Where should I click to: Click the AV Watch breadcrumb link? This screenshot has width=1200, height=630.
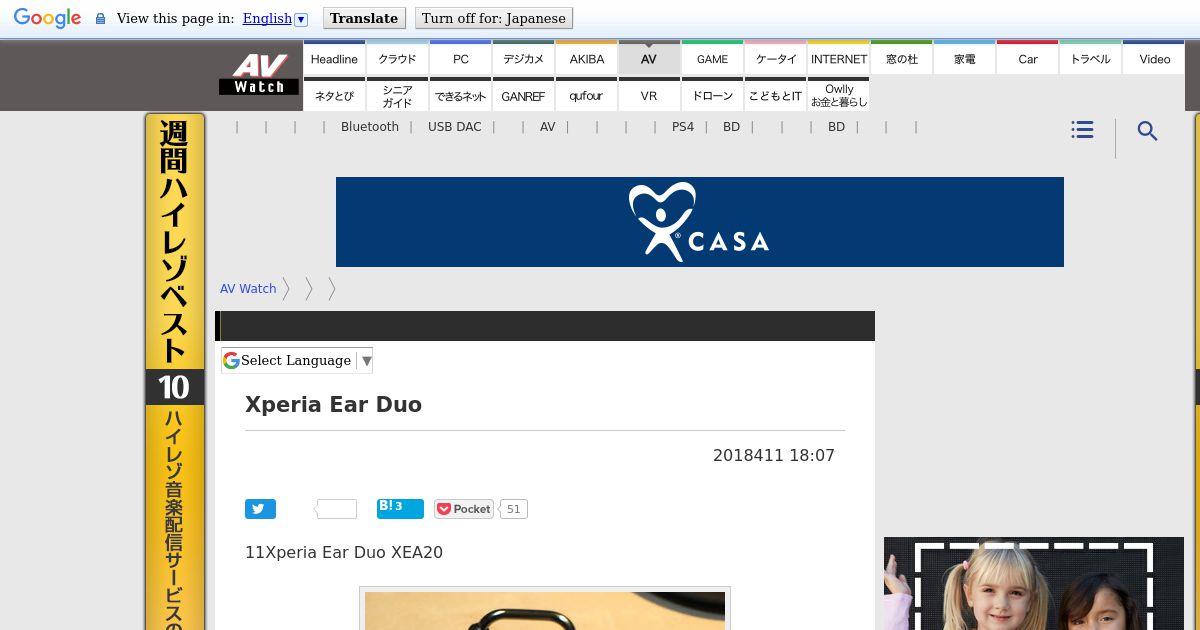click(248, 288)
